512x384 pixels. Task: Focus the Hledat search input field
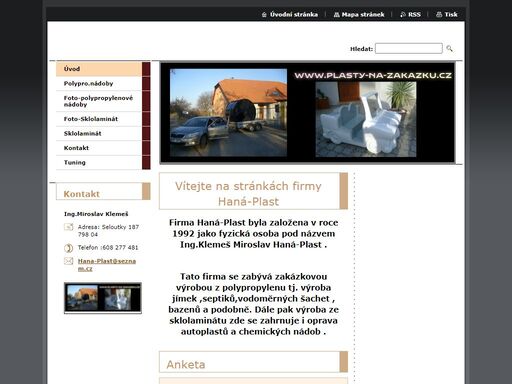click(x=409, y=48)
